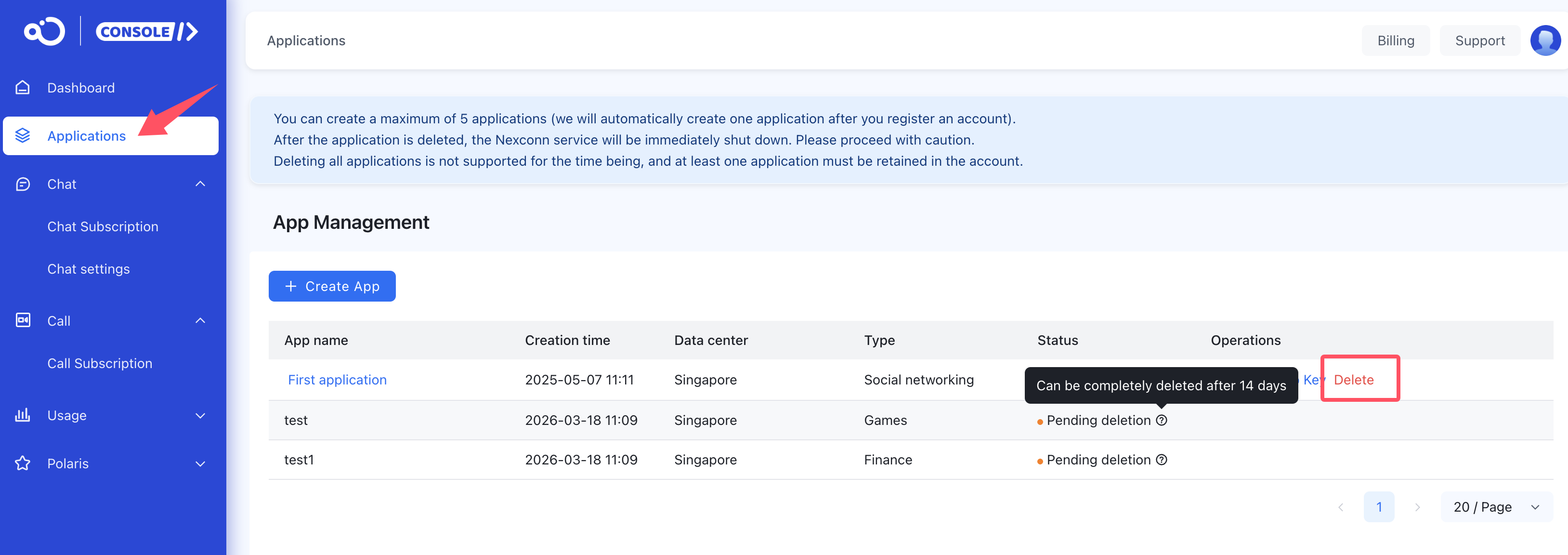Go to Chat settings page

point(89,269)
